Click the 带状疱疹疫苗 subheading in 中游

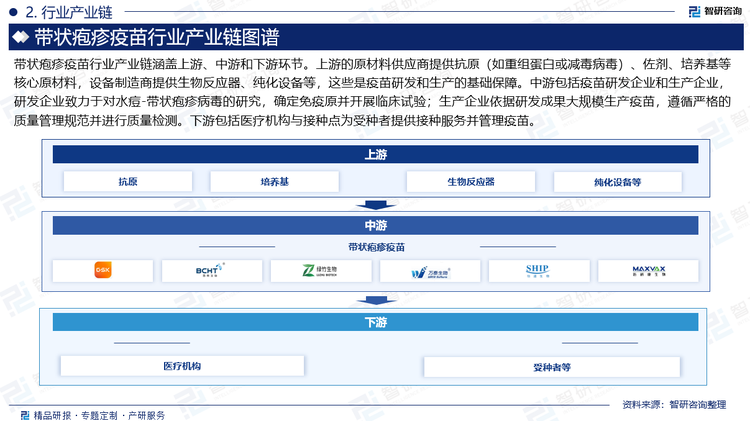(x=376, y=247)
